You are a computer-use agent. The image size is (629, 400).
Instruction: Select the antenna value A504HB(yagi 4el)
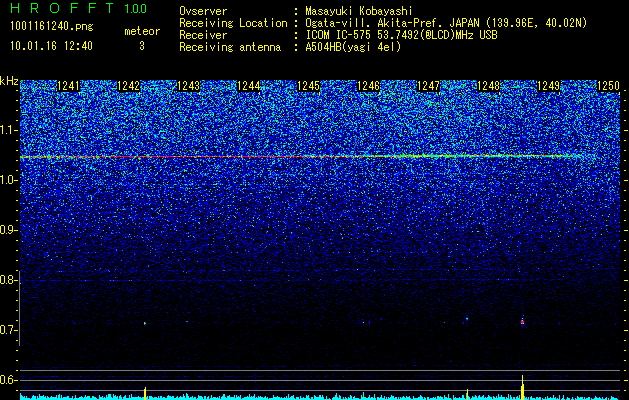click(x=353, y=47)
